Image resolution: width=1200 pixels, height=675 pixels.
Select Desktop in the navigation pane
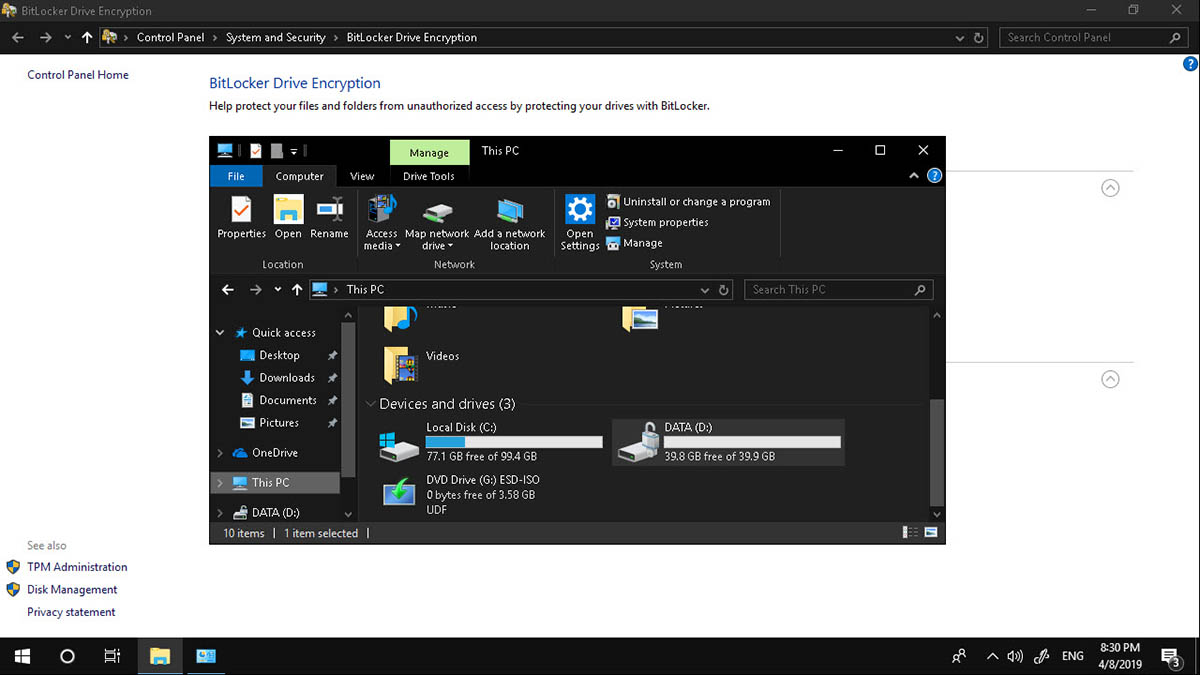click(x=277, y=355)
